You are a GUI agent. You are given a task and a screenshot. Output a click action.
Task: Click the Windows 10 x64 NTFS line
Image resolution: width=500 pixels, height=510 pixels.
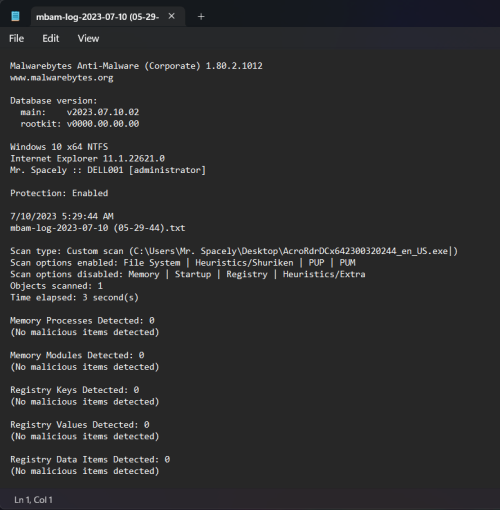tap(59, 147)
